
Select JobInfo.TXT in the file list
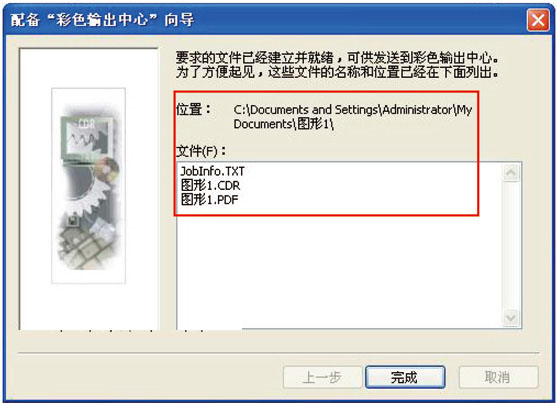pos(212,171)
